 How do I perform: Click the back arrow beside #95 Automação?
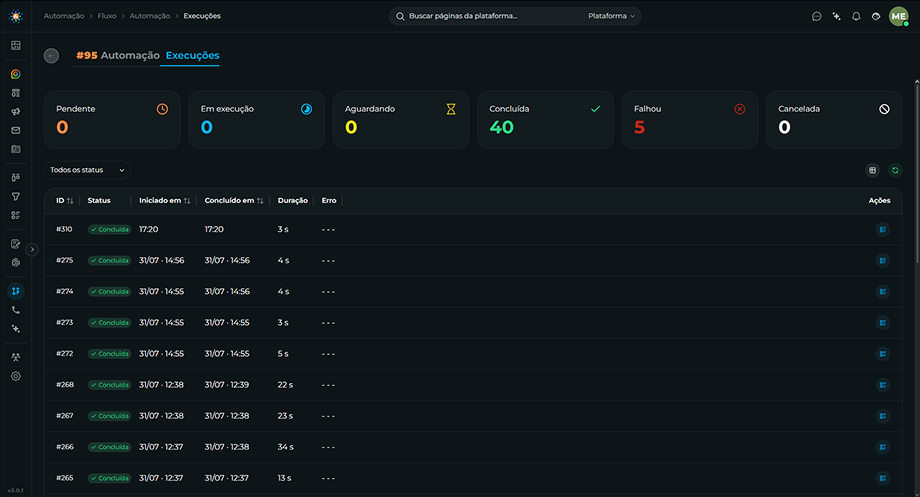pos(51,56)
